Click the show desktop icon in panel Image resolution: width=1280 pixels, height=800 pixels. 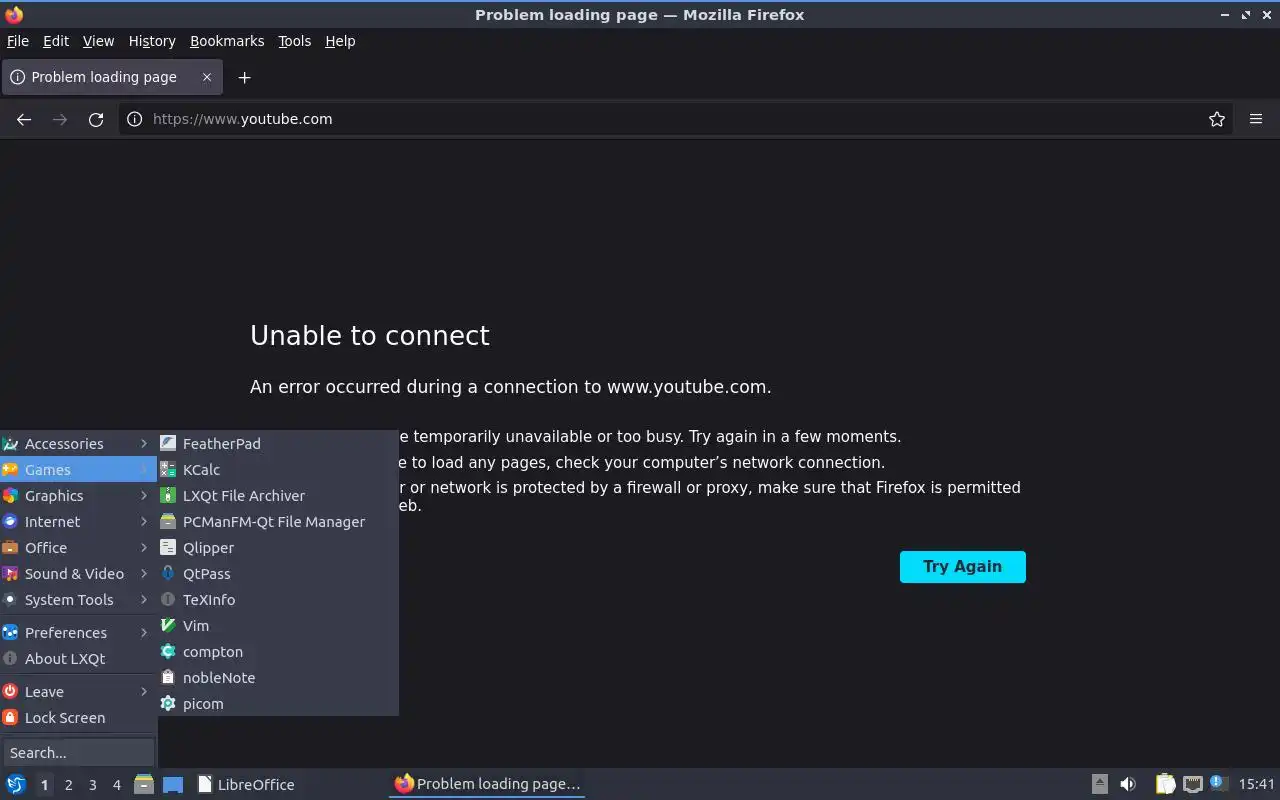(173, 784)
